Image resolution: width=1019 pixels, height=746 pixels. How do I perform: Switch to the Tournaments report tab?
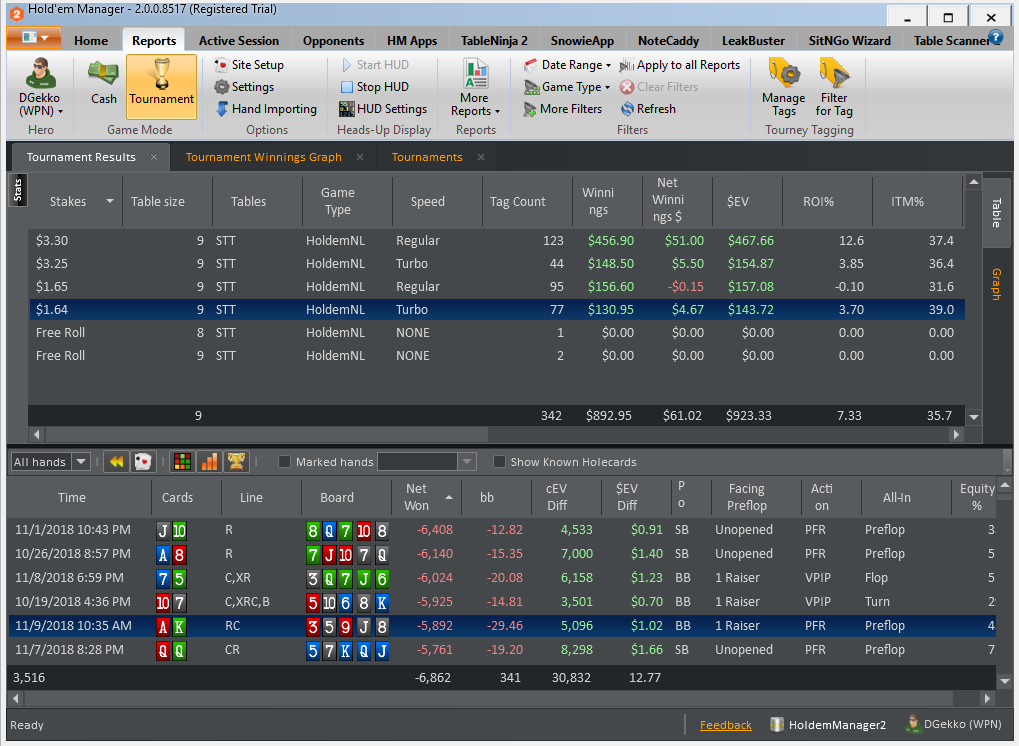point(427,157)
